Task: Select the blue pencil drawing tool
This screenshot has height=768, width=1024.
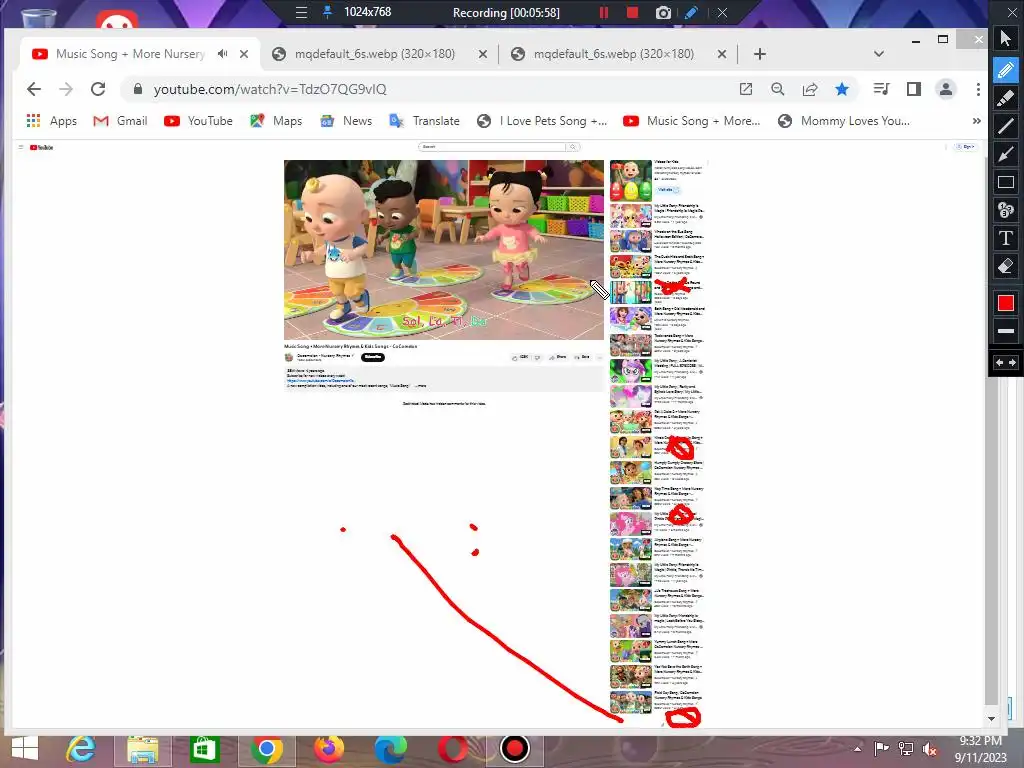Action: pyautogui.click(x=1006, y=69)
